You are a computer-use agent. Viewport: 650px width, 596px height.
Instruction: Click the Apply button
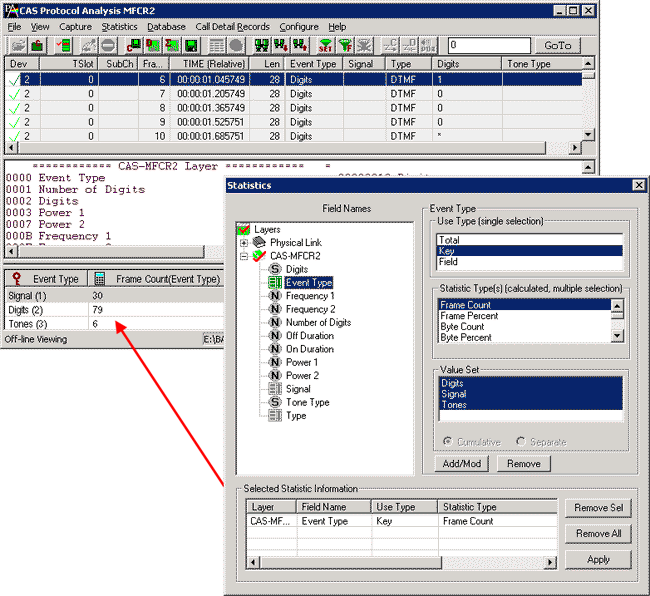point(598,560)
